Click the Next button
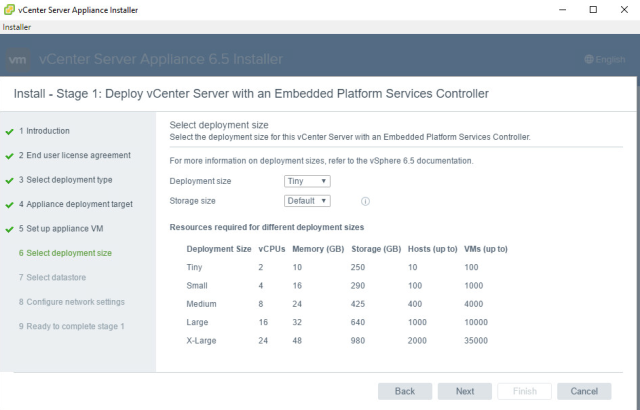640x410 pixels. click(x=465, y=391)
